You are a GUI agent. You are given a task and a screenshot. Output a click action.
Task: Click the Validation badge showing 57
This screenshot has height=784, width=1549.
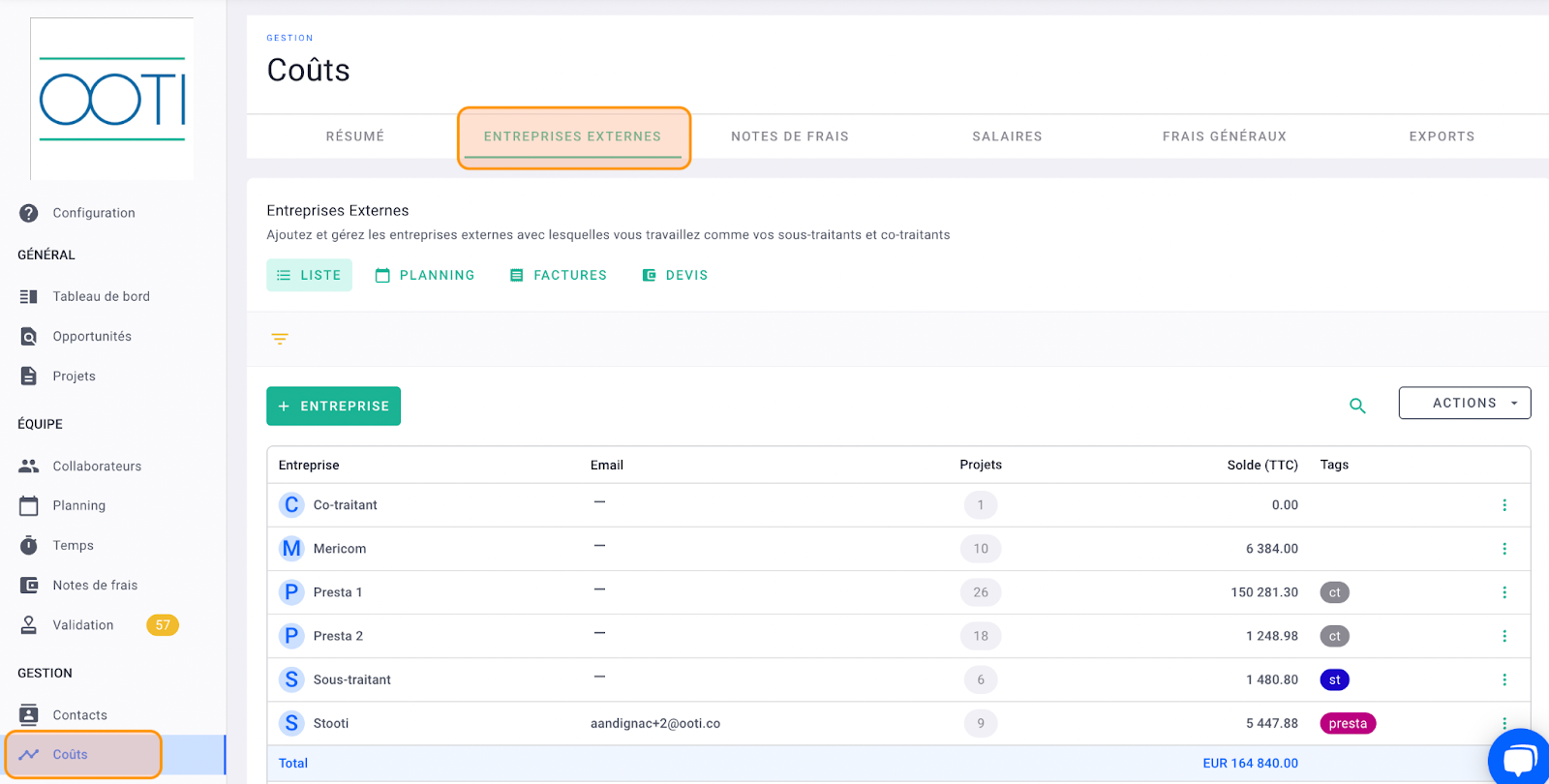(163, 625)
